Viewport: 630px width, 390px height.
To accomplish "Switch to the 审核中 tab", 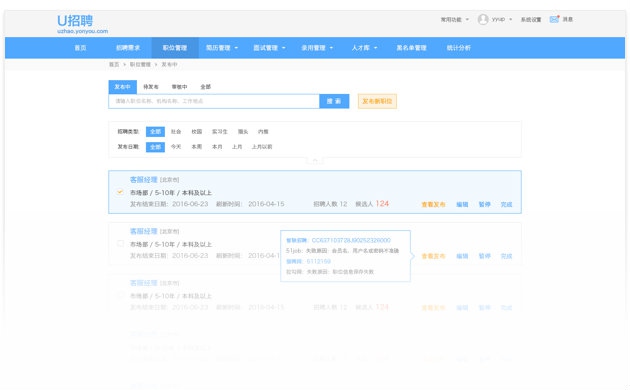I will click(x=179, y=87).
